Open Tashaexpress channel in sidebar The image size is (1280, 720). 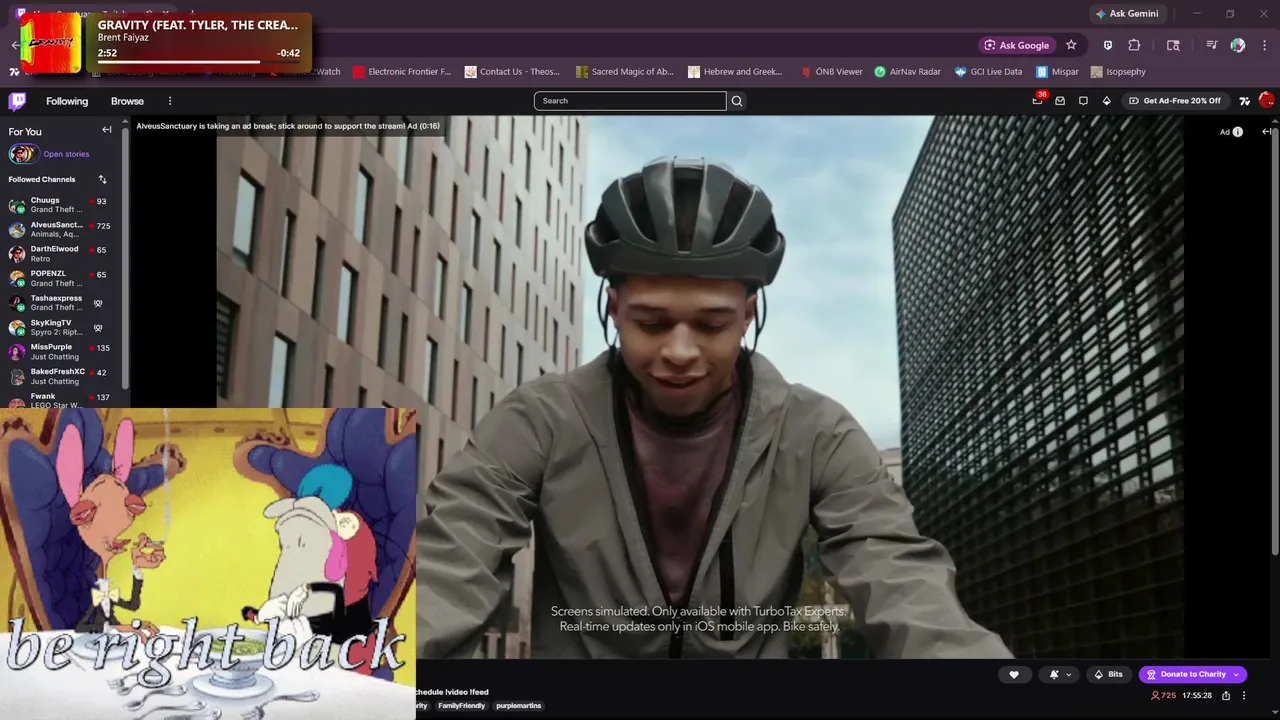tap(62, 303)
